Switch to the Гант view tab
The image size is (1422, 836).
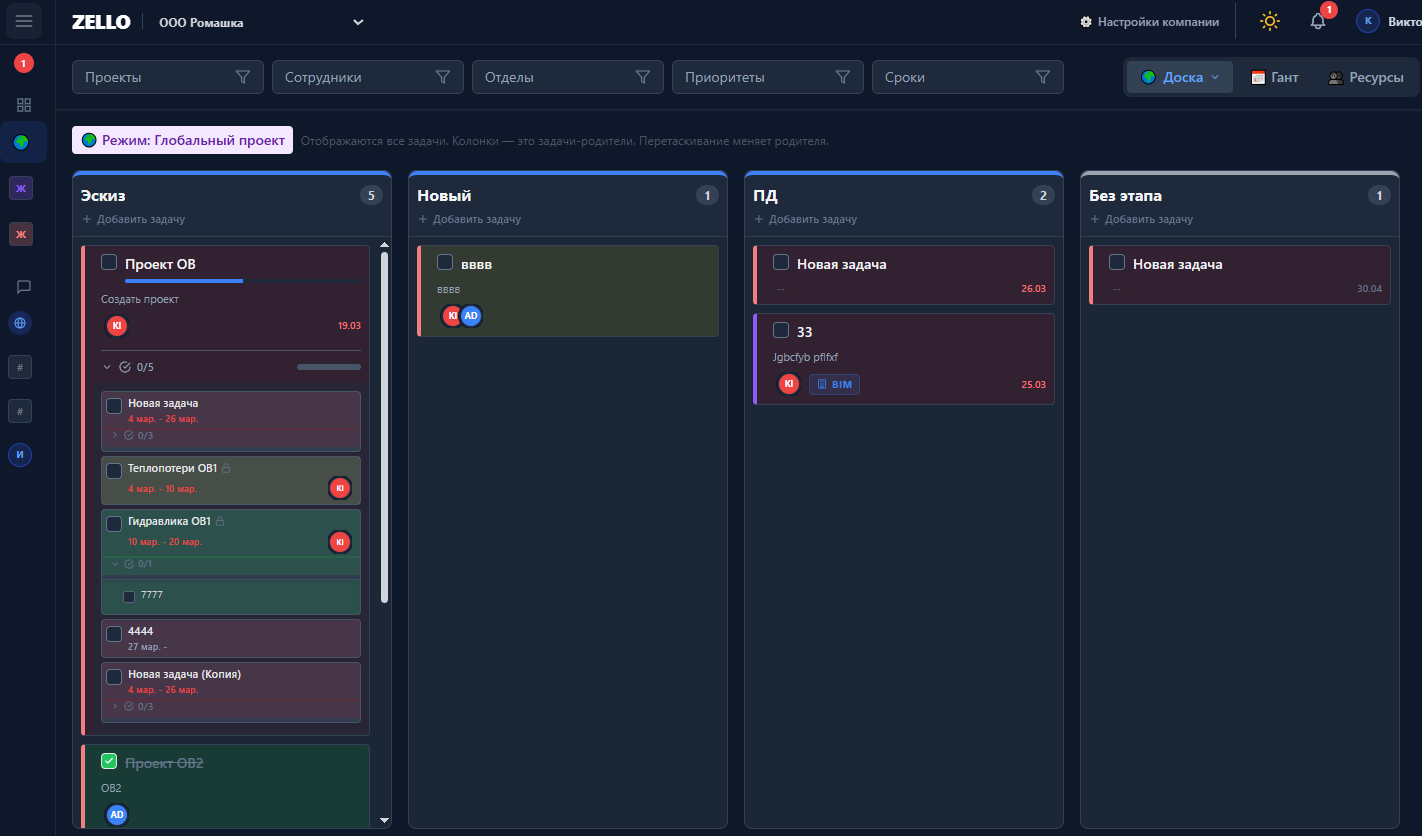[x=1275, y=77]
